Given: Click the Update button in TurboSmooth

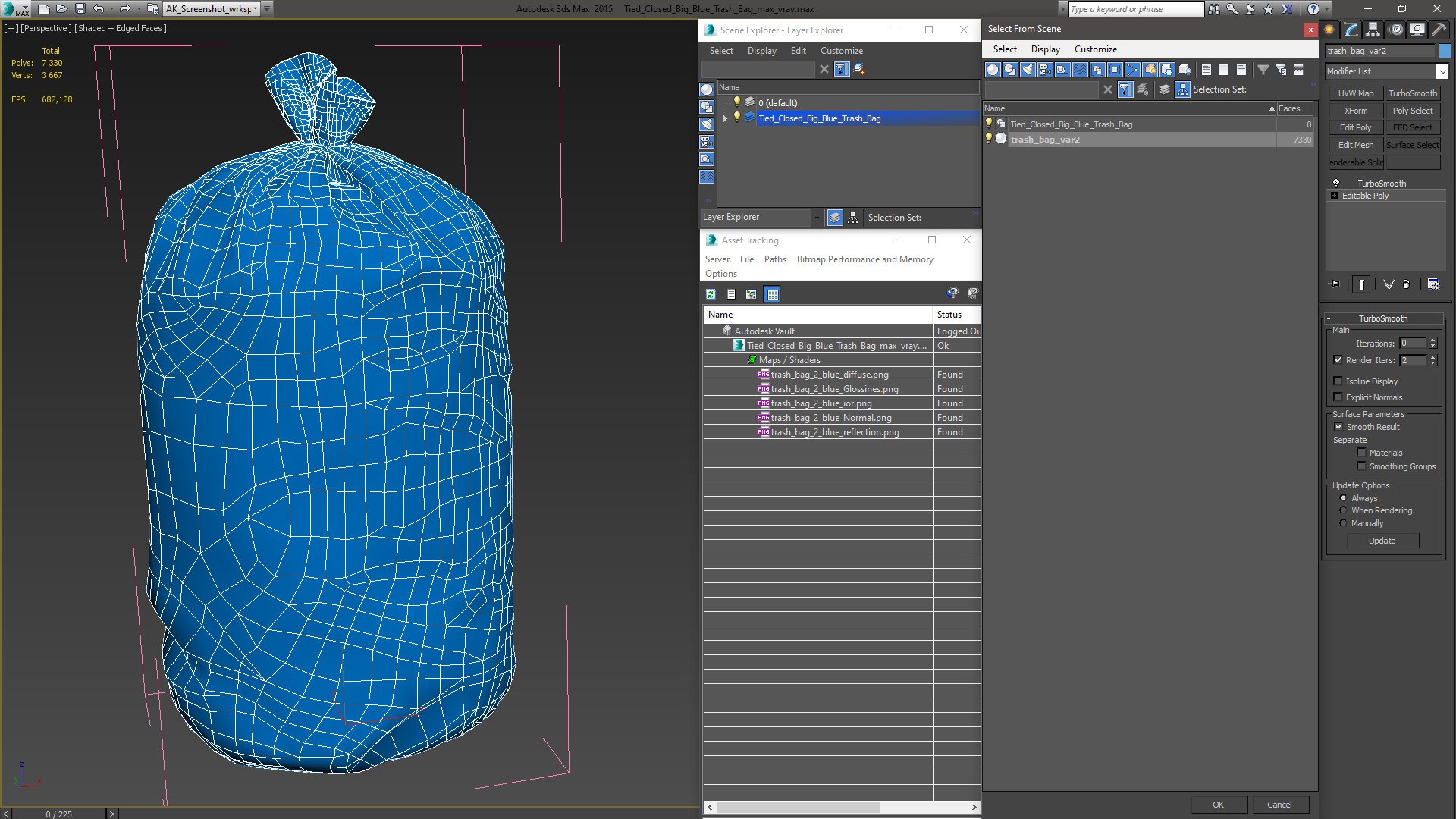Looking at the screenshot, I should (1382, 540).
